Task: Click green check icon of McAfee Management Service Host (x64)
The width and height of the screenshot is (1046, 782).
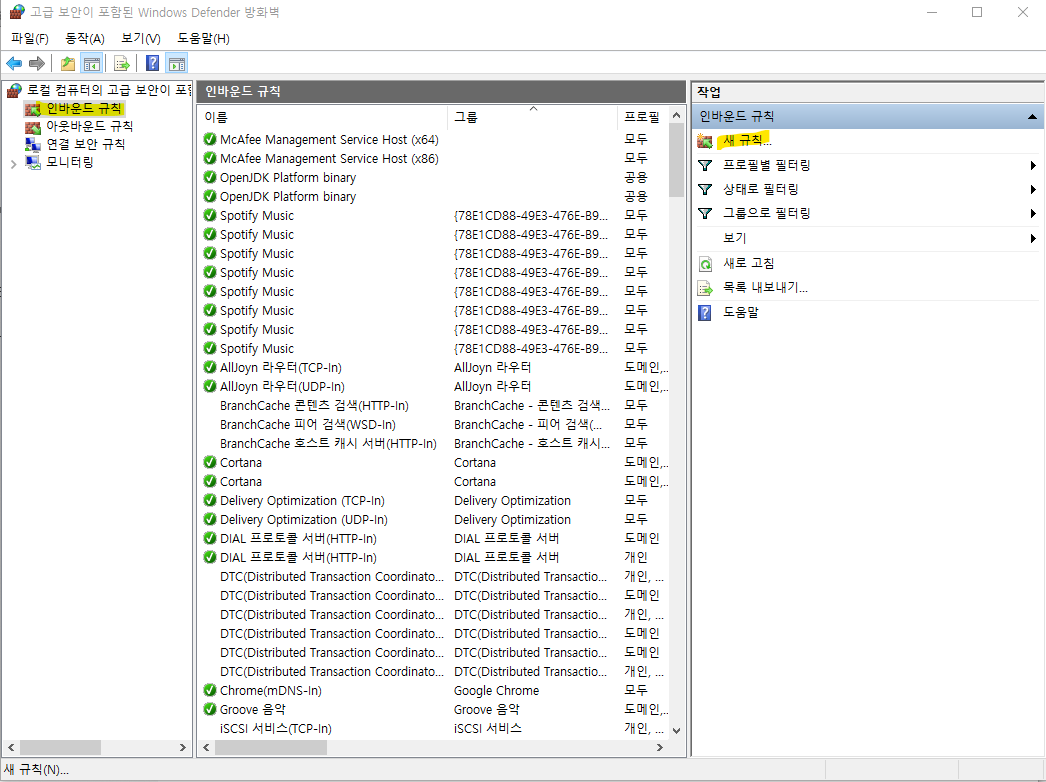Action: (x=210, y=139)
